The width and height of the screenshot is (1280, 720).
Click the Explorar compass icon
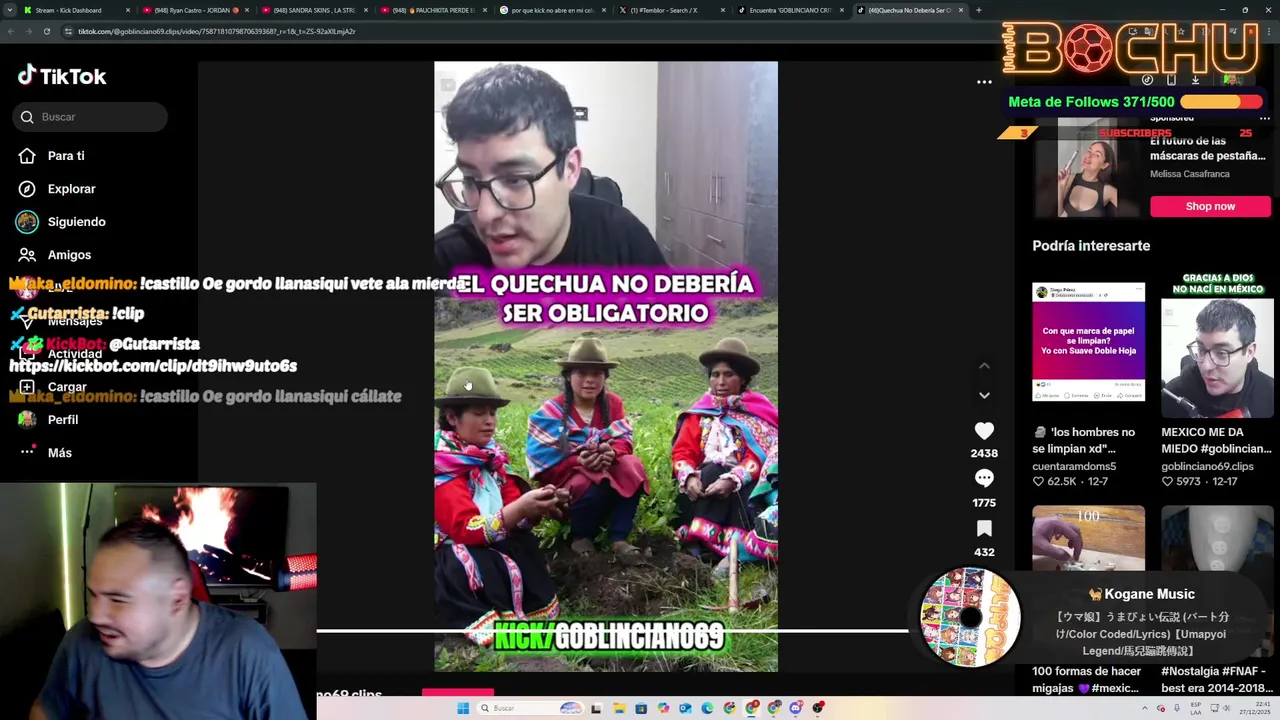(x=27, y=189)
